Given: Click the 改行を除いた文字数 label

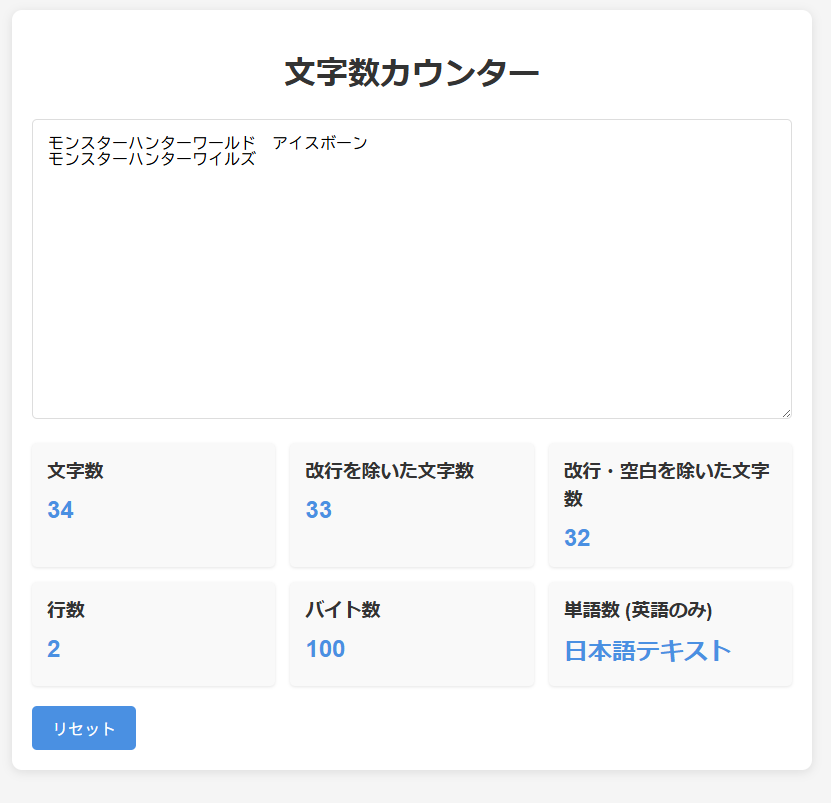Looking at the screenshot, I should pos(390,471).
